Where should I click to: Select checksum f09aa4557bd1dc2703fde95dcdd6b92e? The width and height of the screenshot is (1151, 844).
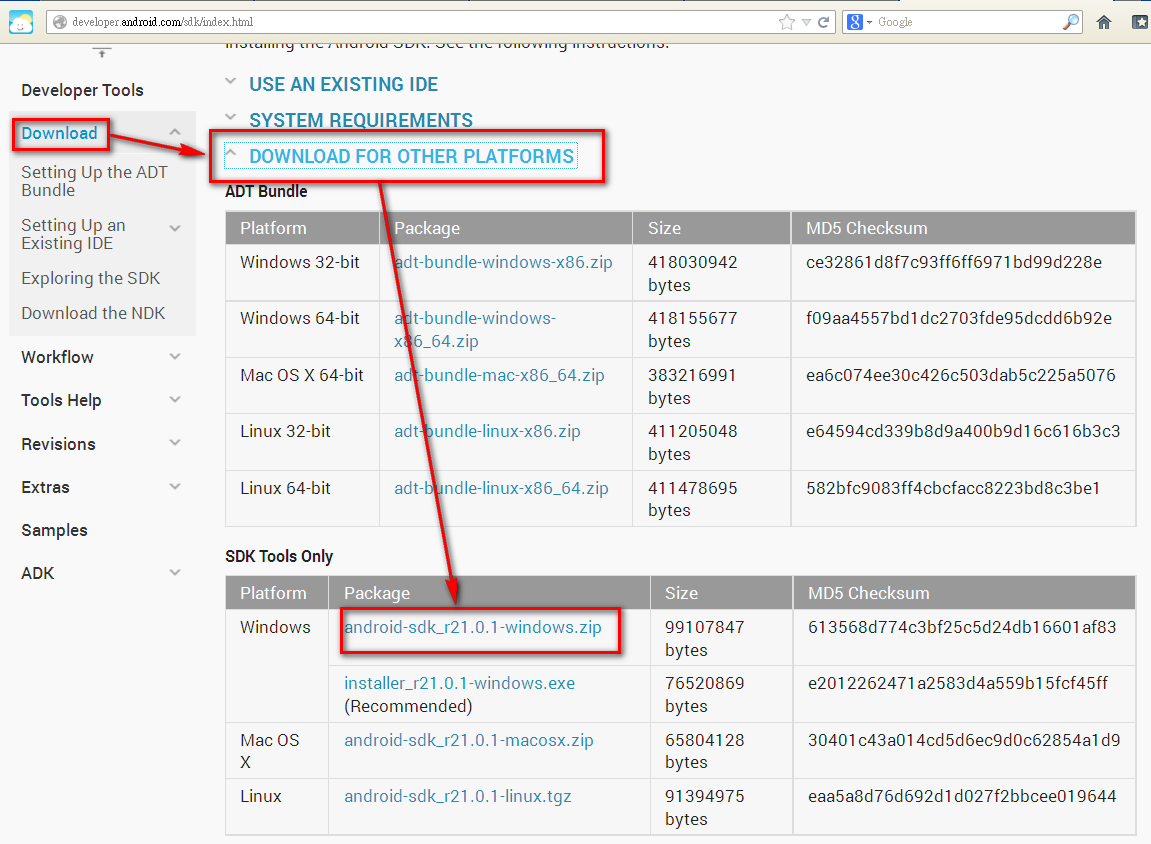[x=959, y=318]
